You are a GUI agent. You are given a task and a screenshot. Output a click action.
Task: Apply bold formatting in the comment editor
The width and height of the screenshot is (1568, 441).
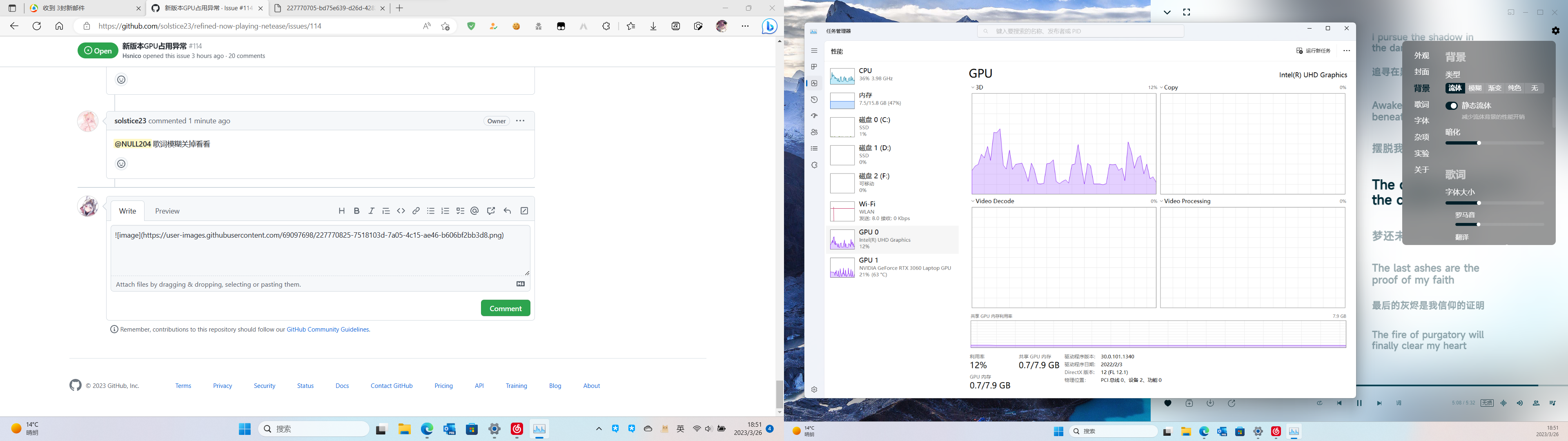(x=356, y=210)
